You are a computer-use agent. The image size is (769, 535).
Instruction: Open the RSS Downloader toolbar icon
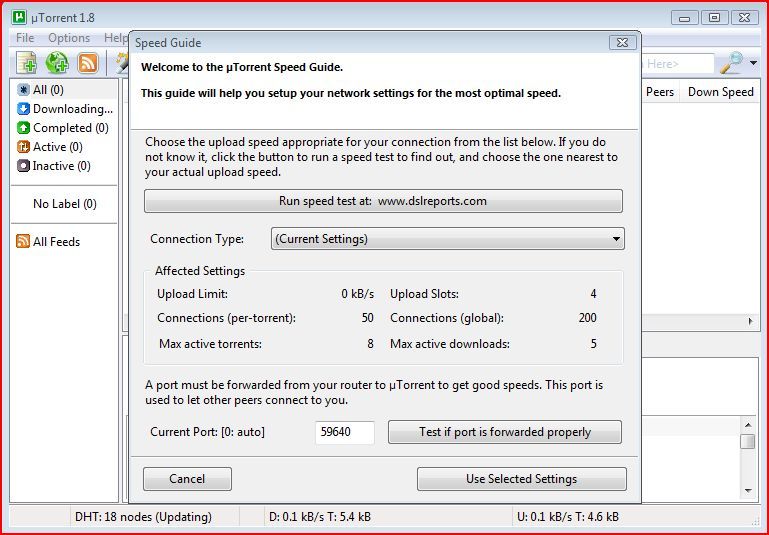tap(88, 63)
